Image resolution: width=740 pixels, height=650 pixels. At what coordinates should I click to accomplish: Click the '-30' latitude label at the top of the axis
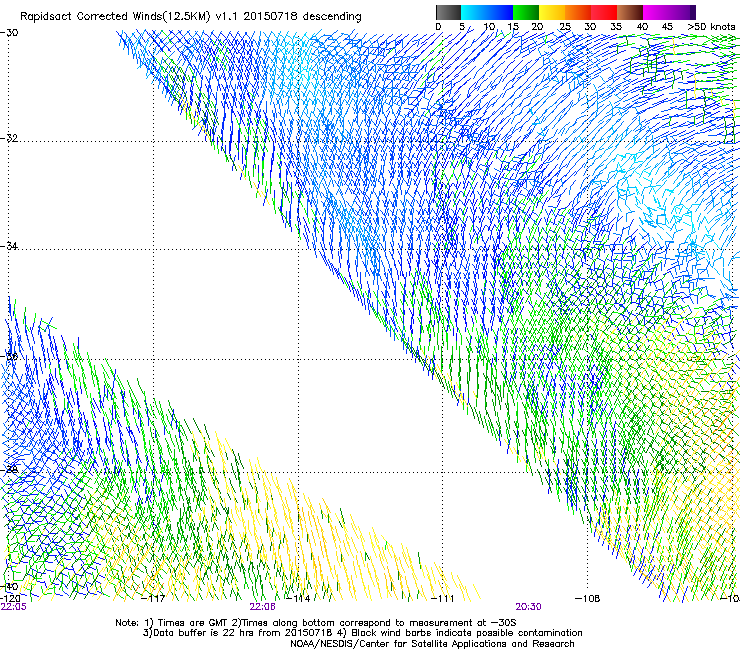pyautogui.click(x=9, y=33)
